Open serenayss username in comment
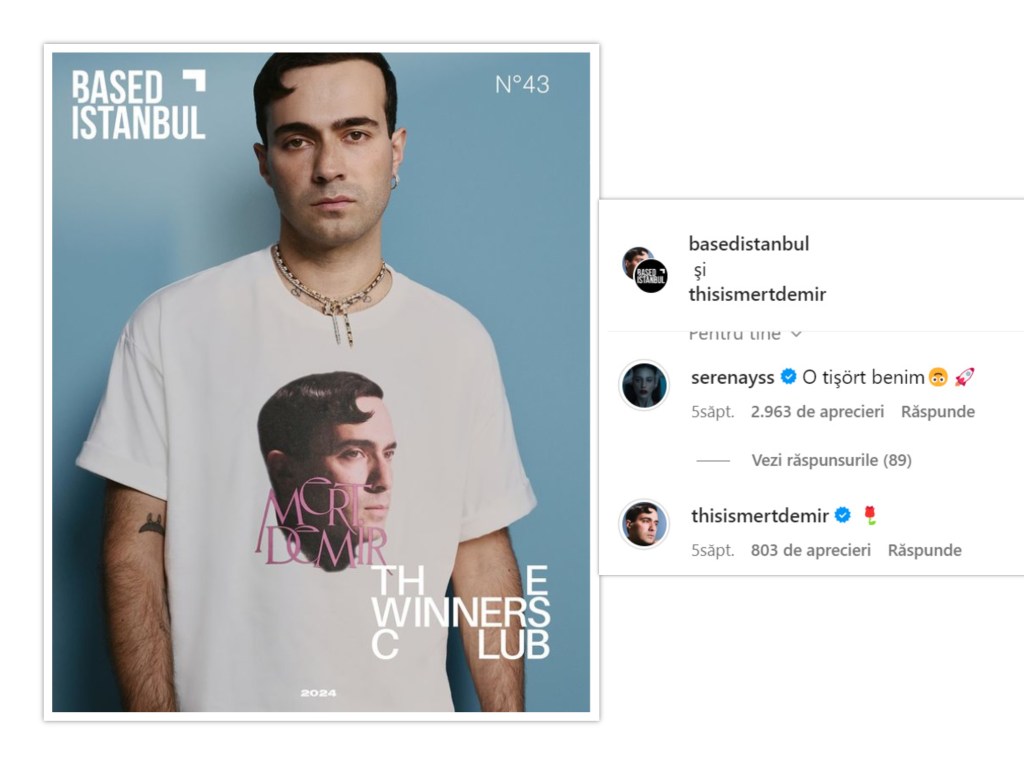 [733, 377]
